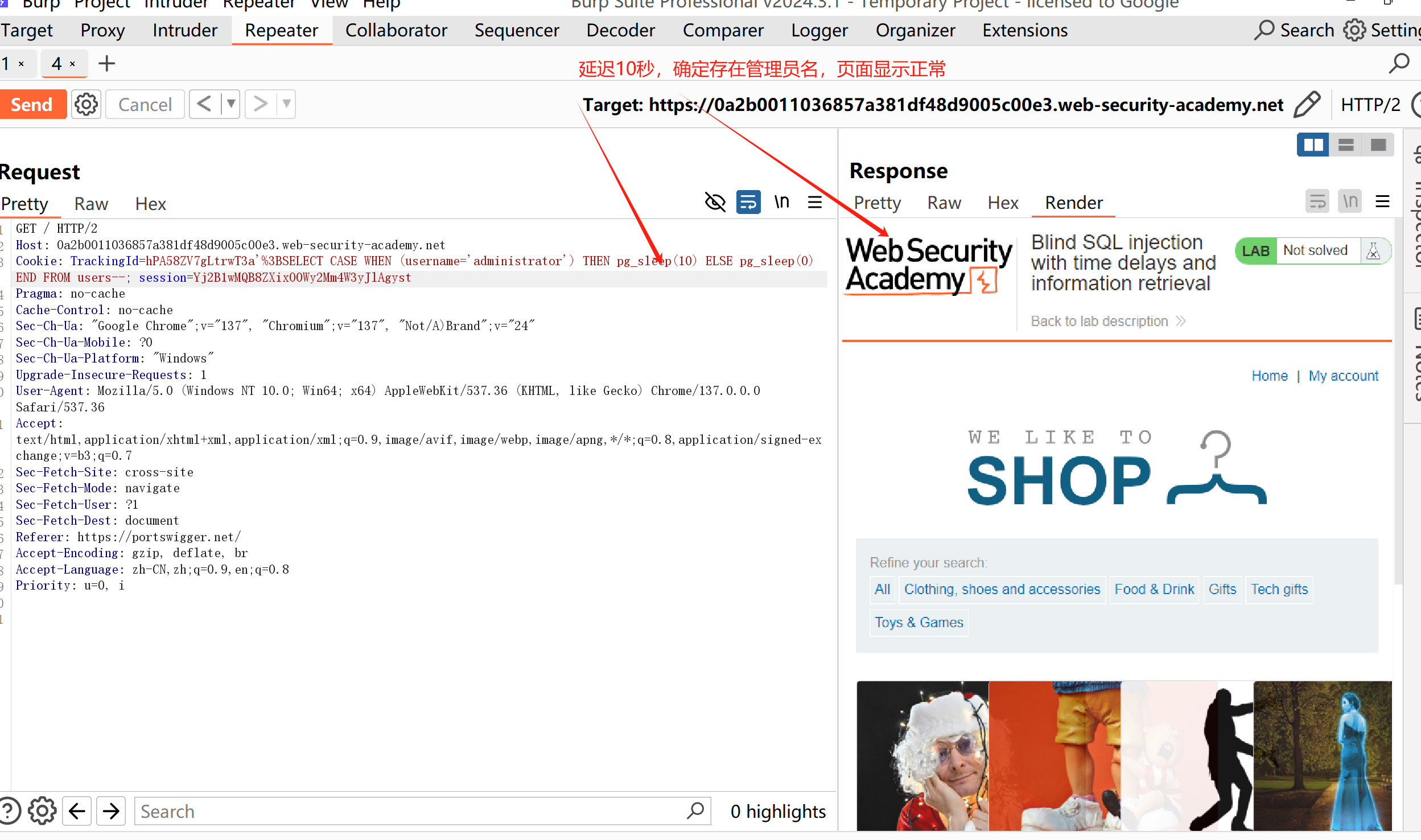Click the Food & Drink filter link
The height and width of the screenshot is (840, 1421).
click(1154, 589)
